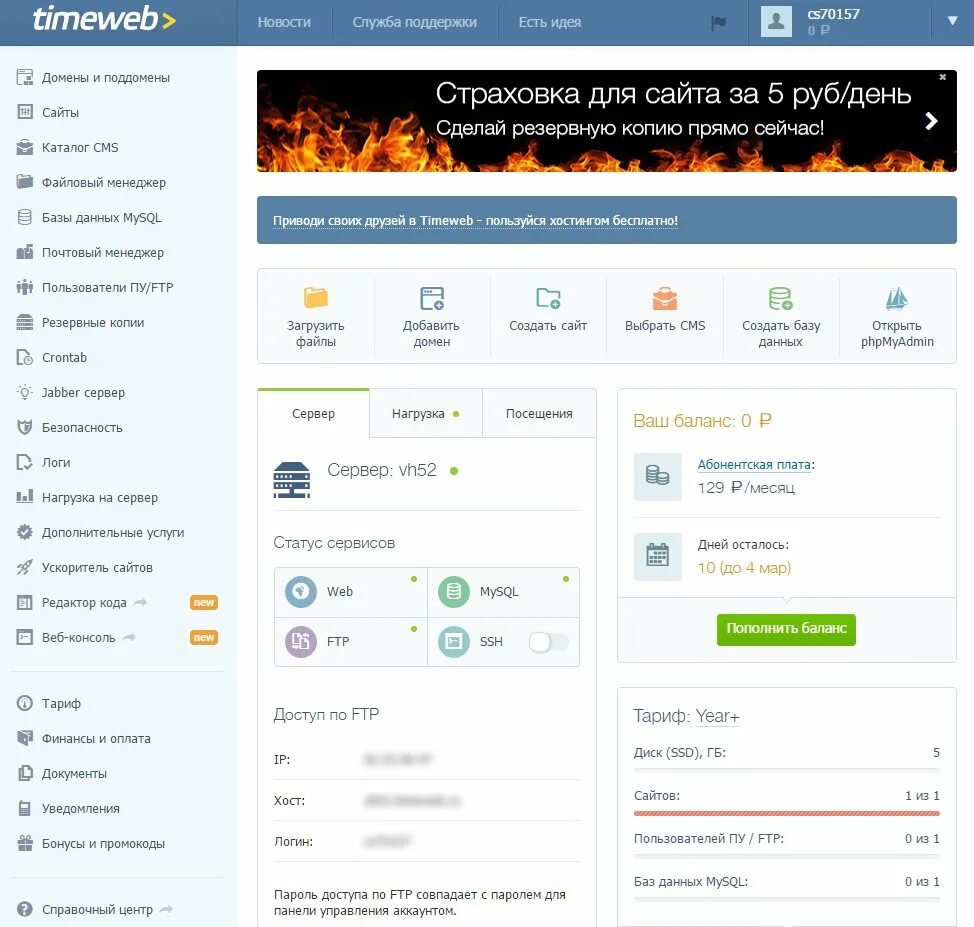Close the insurance promo banner

coord(942,77)
